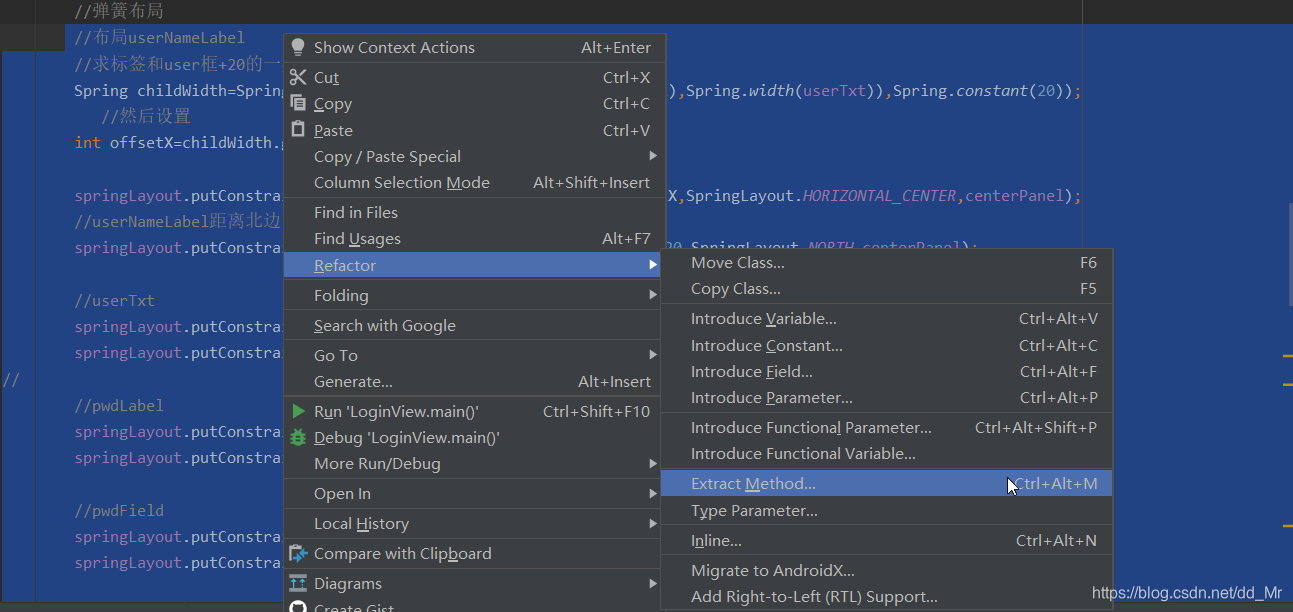Choose Introduce Variable...
The width and height of the screenshot is (1293, 612).
pyautogui.click(x=887, y=318)
